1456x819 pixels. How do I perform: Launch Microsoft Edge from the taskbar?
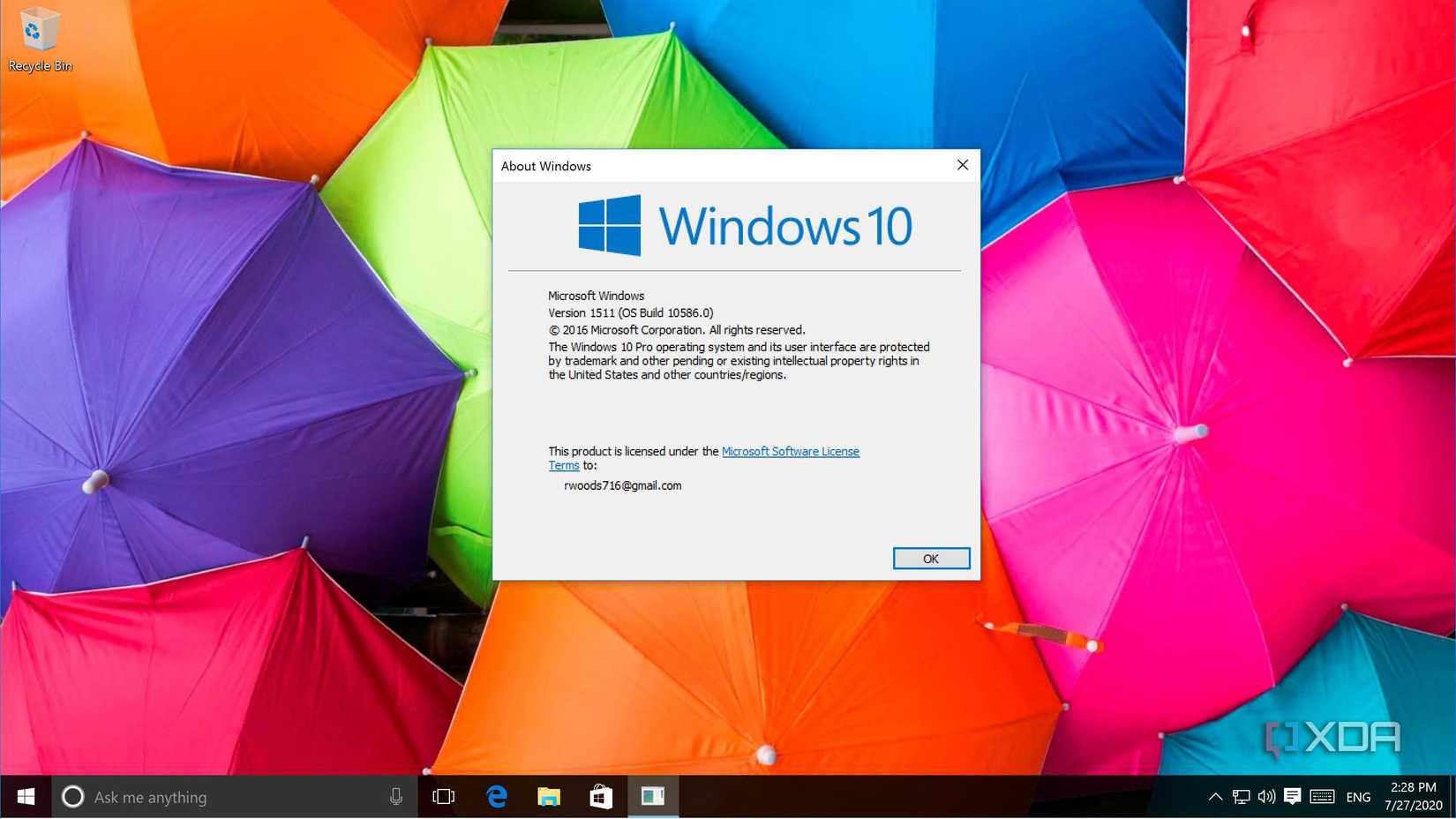(x=497, y=797)
